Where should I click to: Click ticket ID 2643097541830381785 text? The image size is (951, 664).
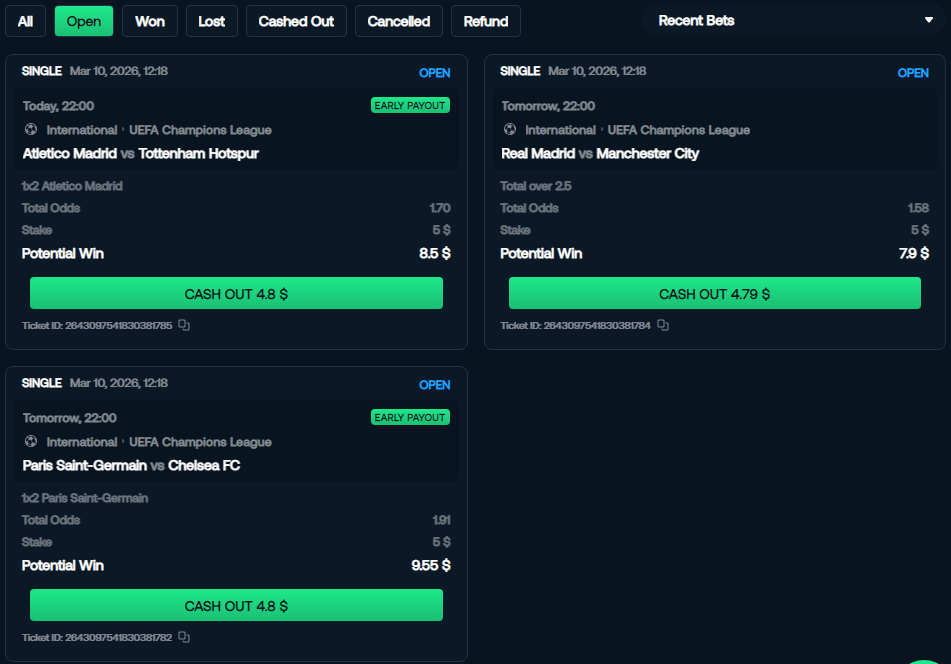click(97, 326)
